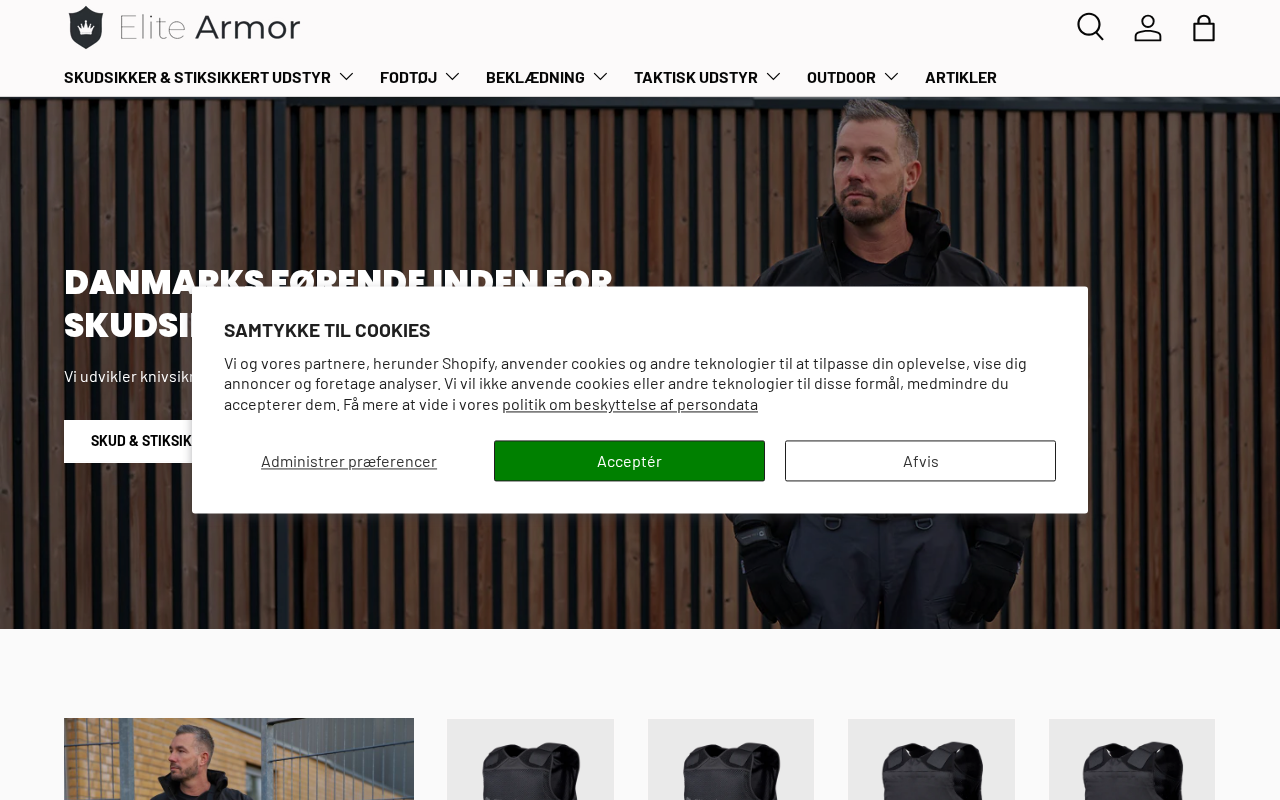Expand the Beklædning dropdown chevron

click(x=600, y=77)
